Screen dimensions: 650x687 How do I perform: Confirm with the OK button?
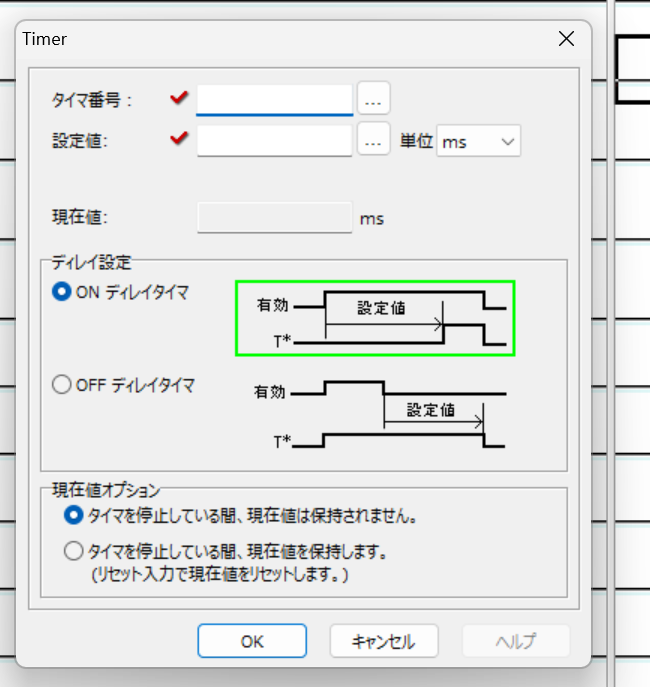point(252,641)
